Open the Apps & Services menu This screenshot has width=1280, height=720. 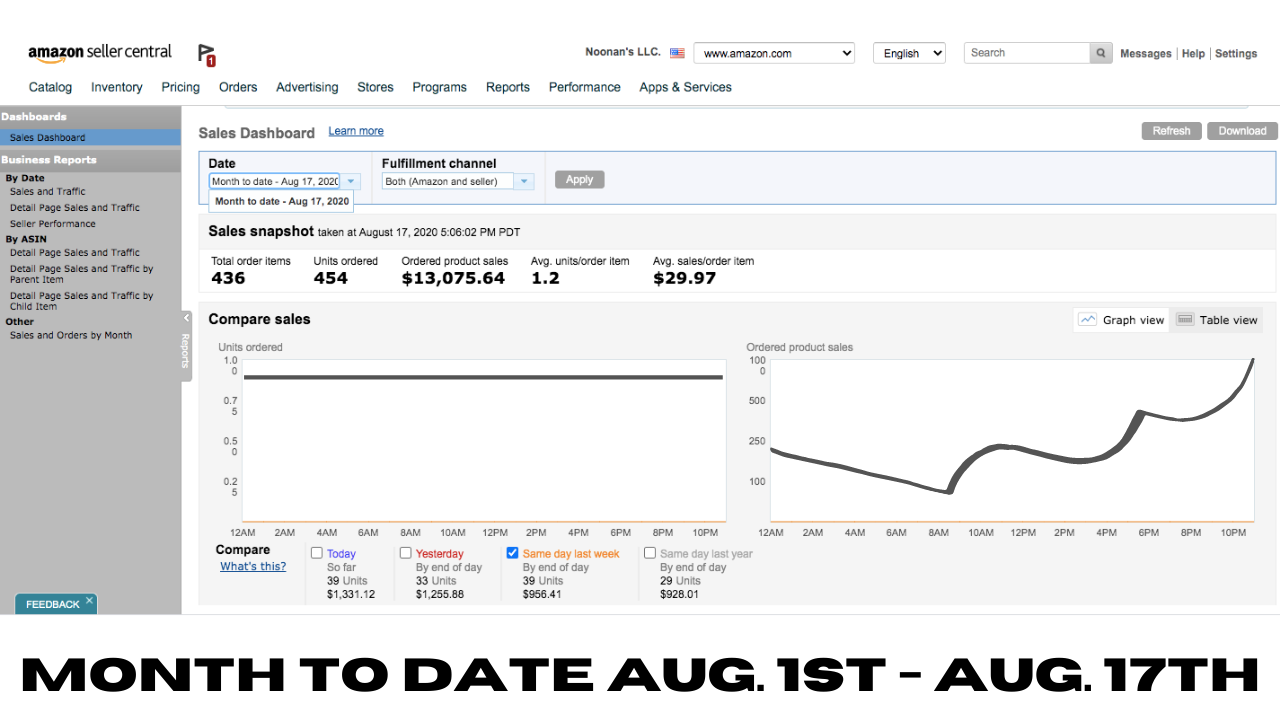pyautogui.click(x=686, y=87)
